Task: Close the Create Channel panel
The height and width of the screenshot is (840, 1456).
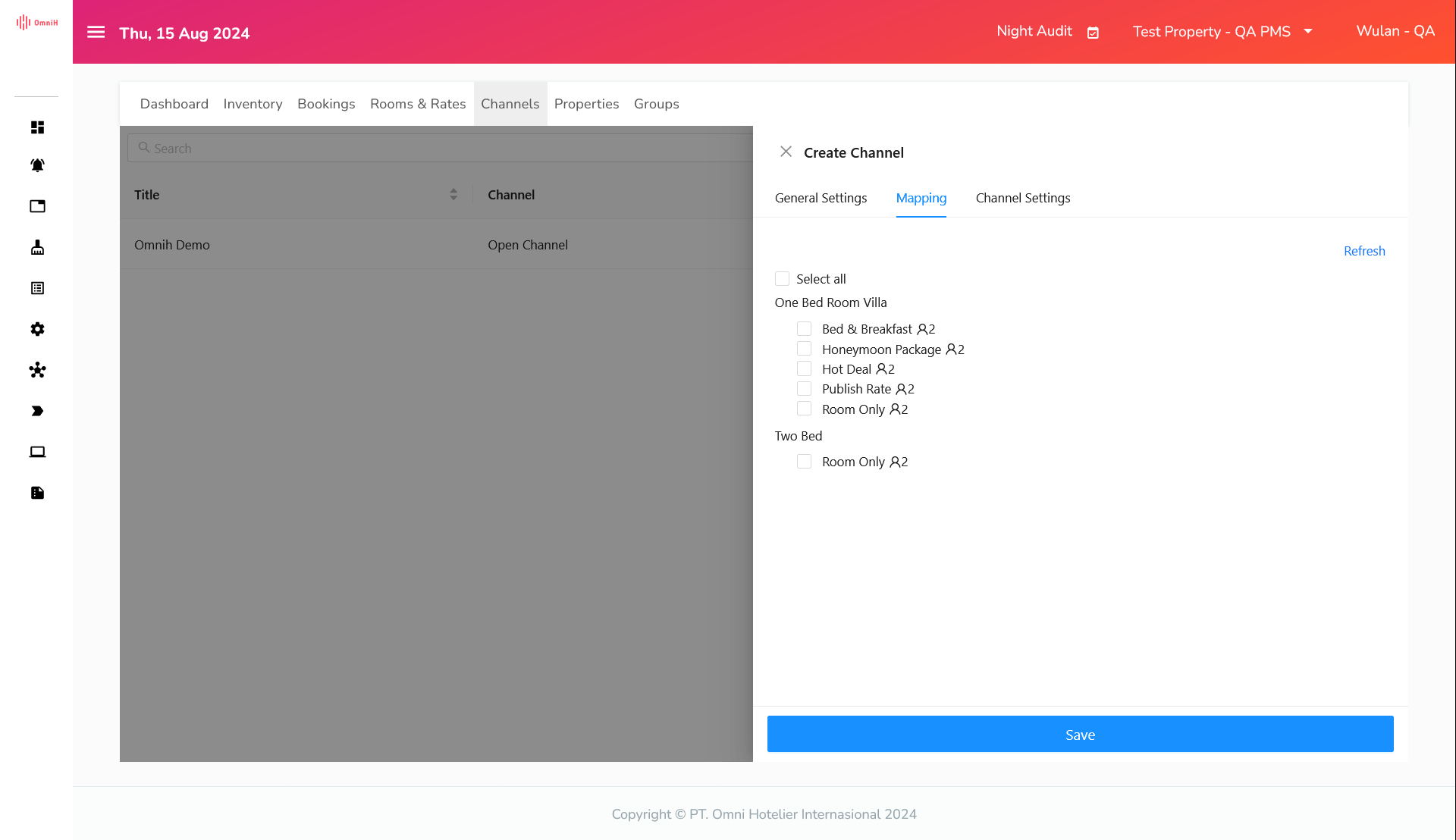Action: (786, 152)
